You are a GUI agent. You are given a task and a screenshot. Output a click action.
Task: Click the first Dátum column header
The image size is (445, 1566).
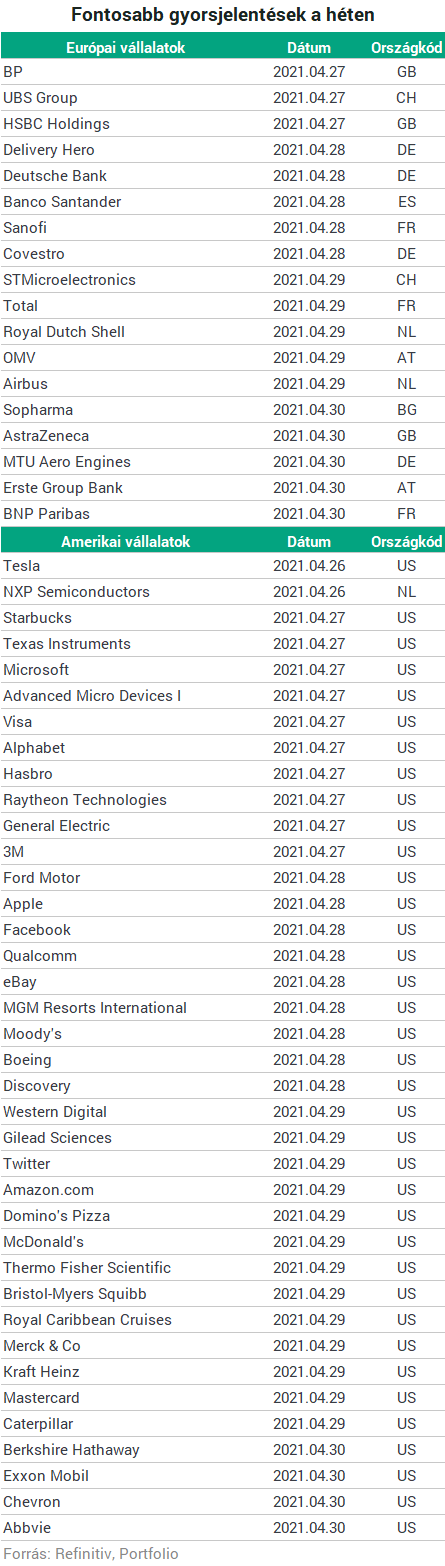pos(309,47)
